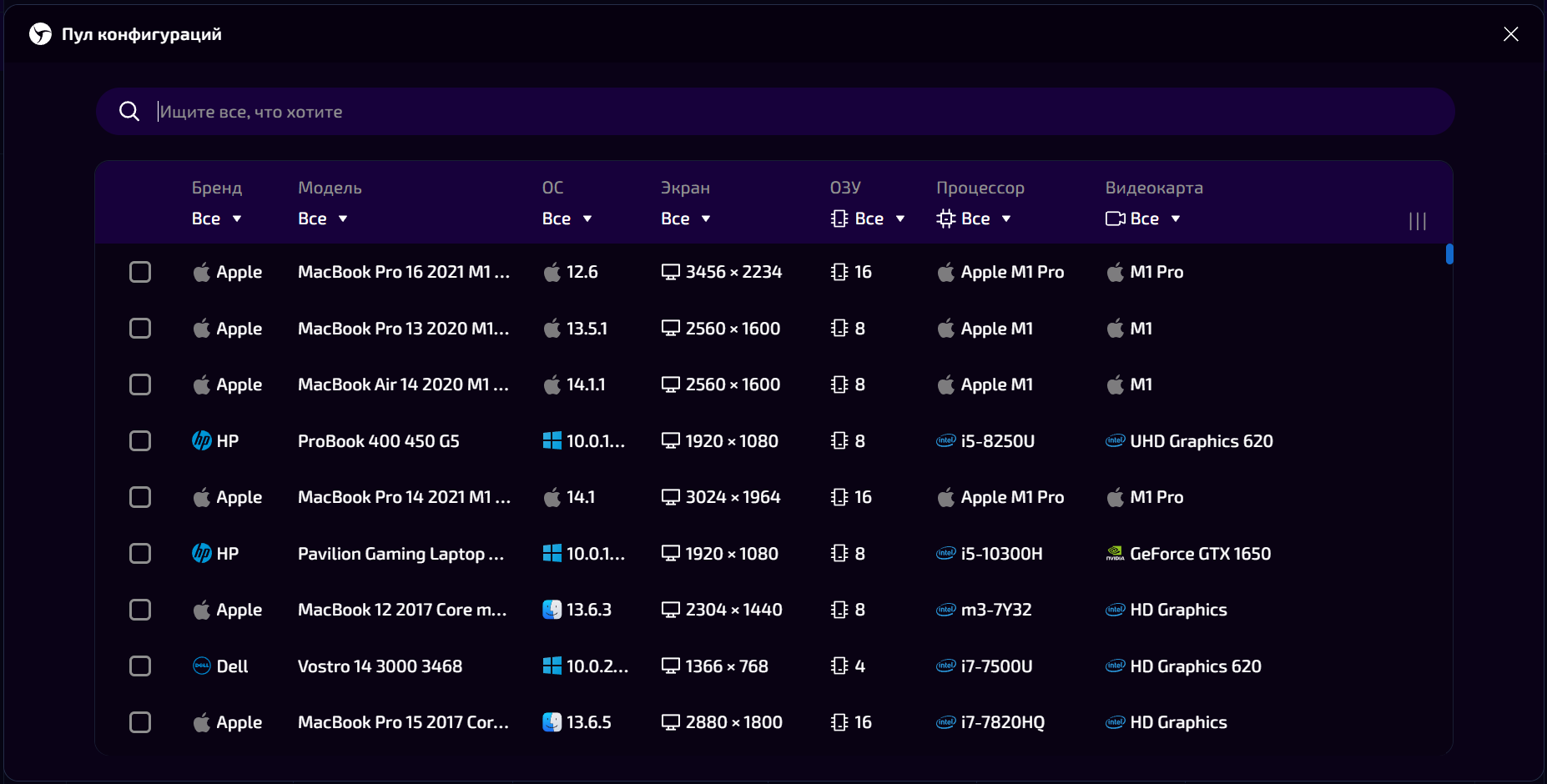This screenshot has height=784, width=1547.
Task: Tick the ProBook 400 450 G5 checkbox
Action: pyautogui.click(x=140, y=440)
